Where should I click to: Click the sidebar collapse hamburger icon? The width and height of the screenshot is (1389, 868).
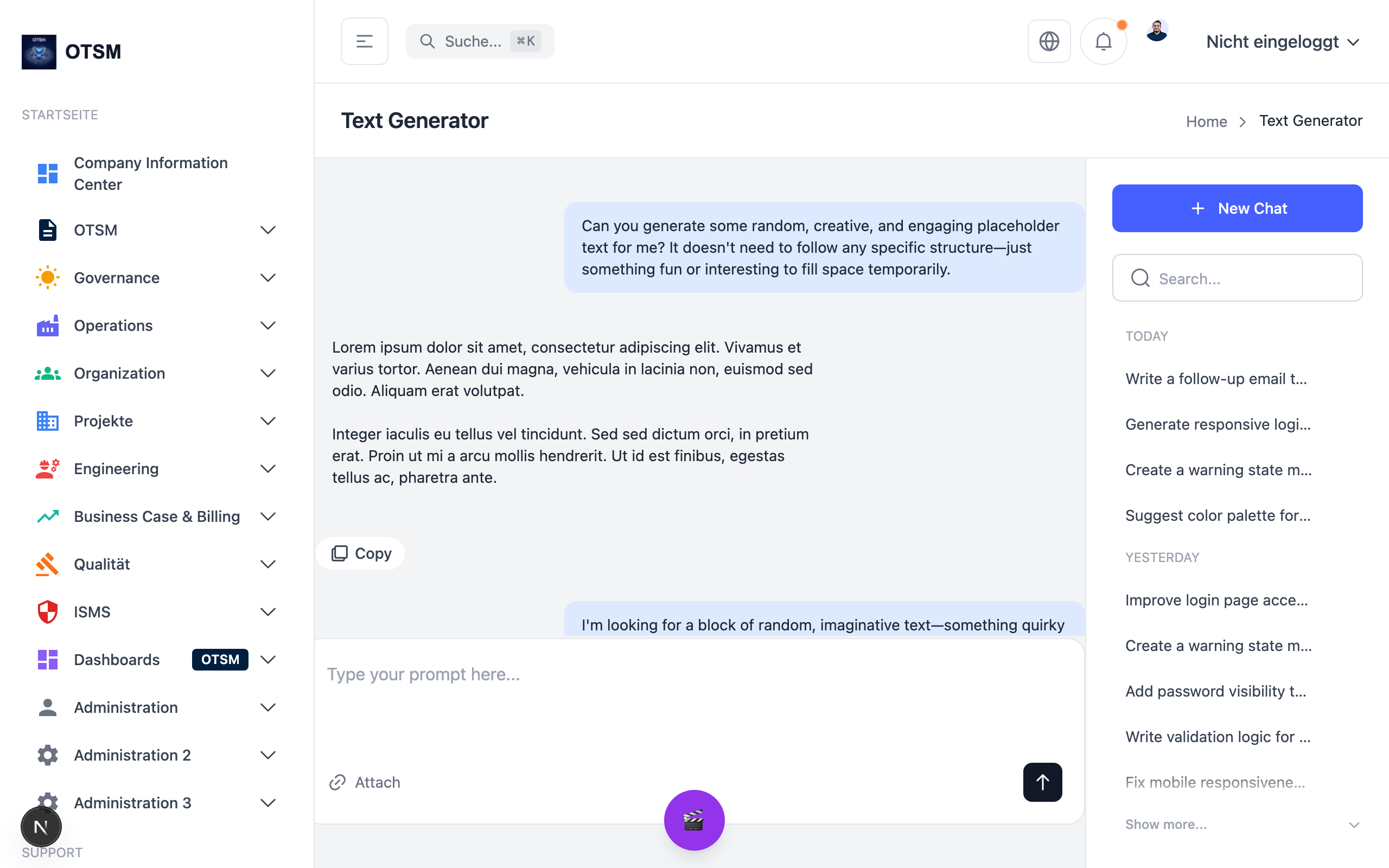click(x=364, y=41)
